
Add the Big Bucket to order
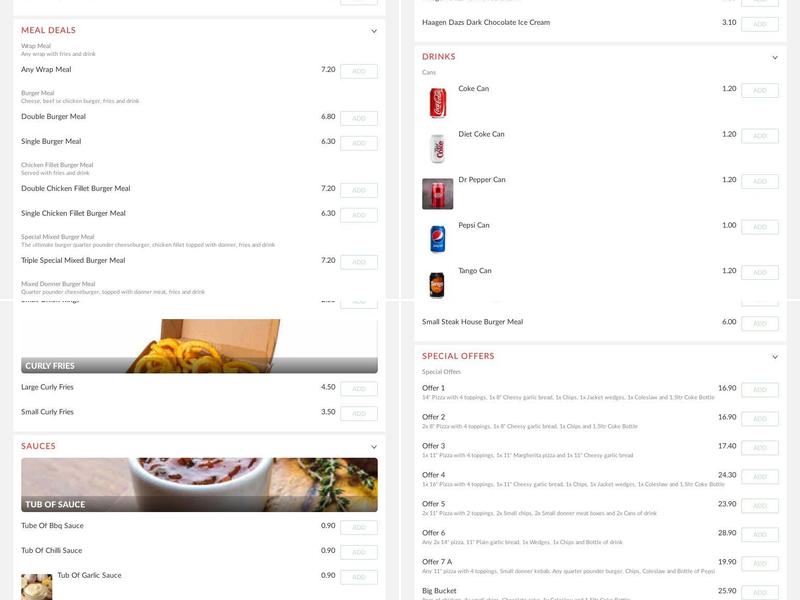[762, 590]
